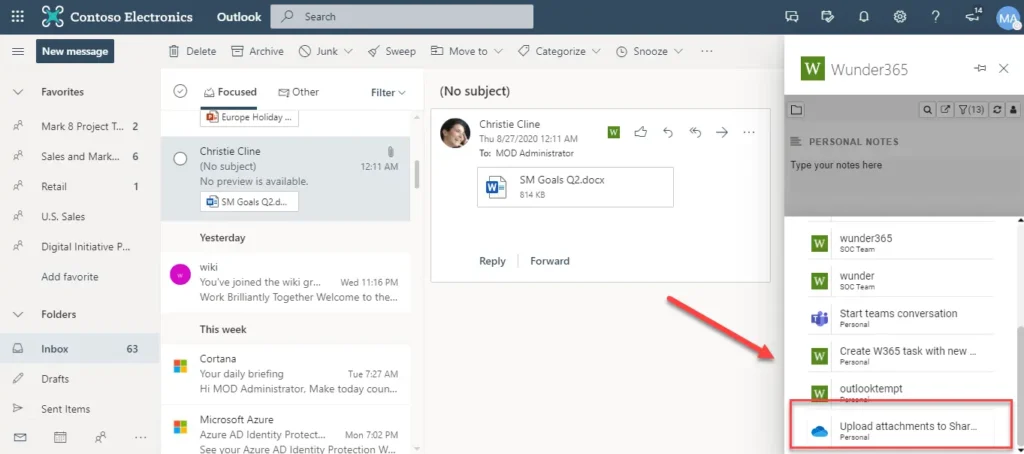Open the Filter dropdown
Image resolution: width=1024 pixels, height=454 pixels.
(388, 92)
